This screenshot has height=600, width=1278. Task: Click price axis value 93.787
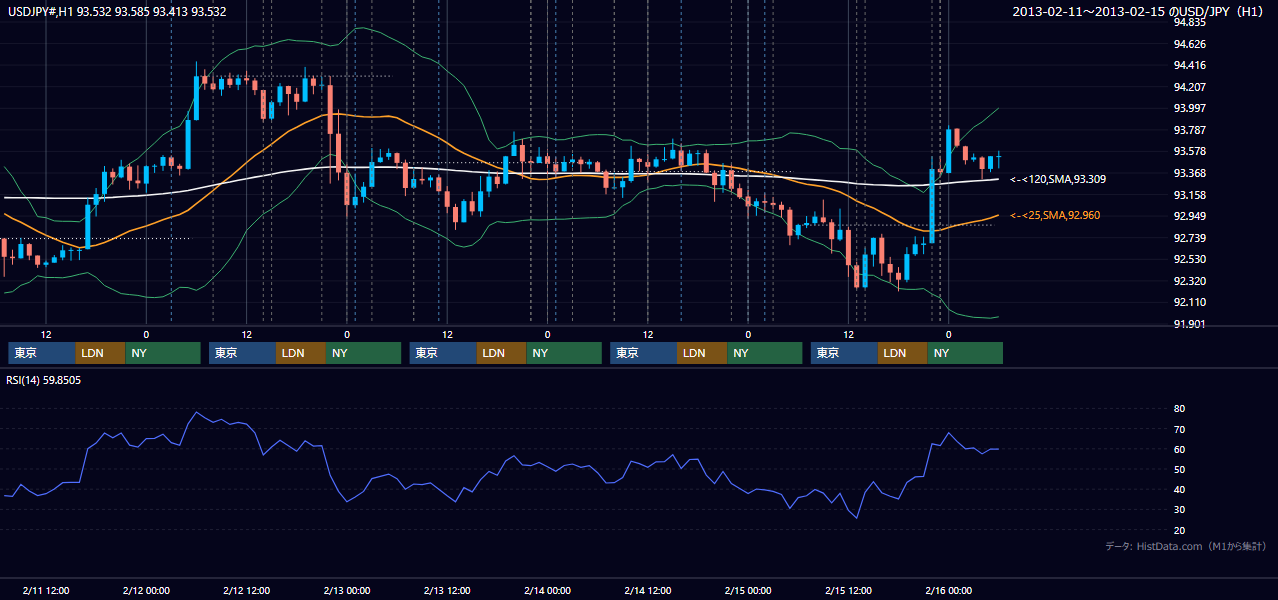1189,130
